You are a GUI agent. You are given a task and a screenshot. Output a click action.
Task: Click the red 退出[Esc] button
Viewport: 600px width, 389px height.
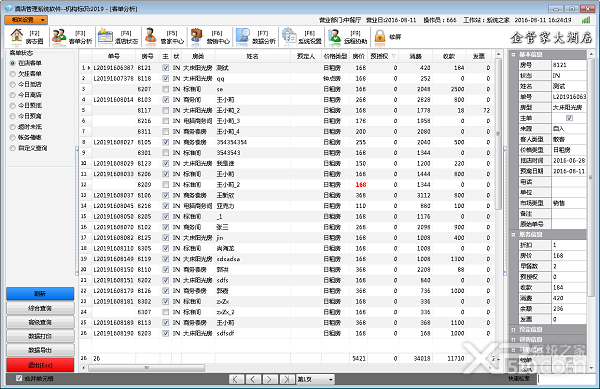[40, 365]
